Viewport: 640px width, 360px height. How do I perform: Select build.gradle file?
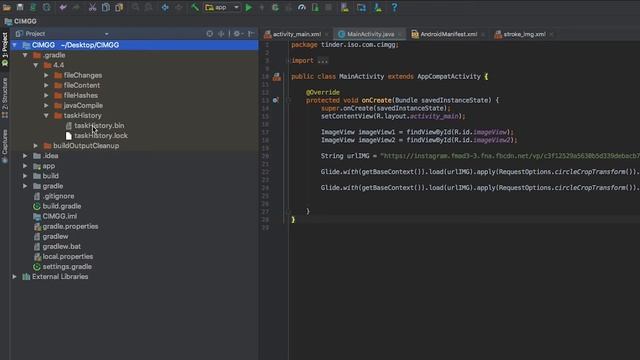point(62,206)
